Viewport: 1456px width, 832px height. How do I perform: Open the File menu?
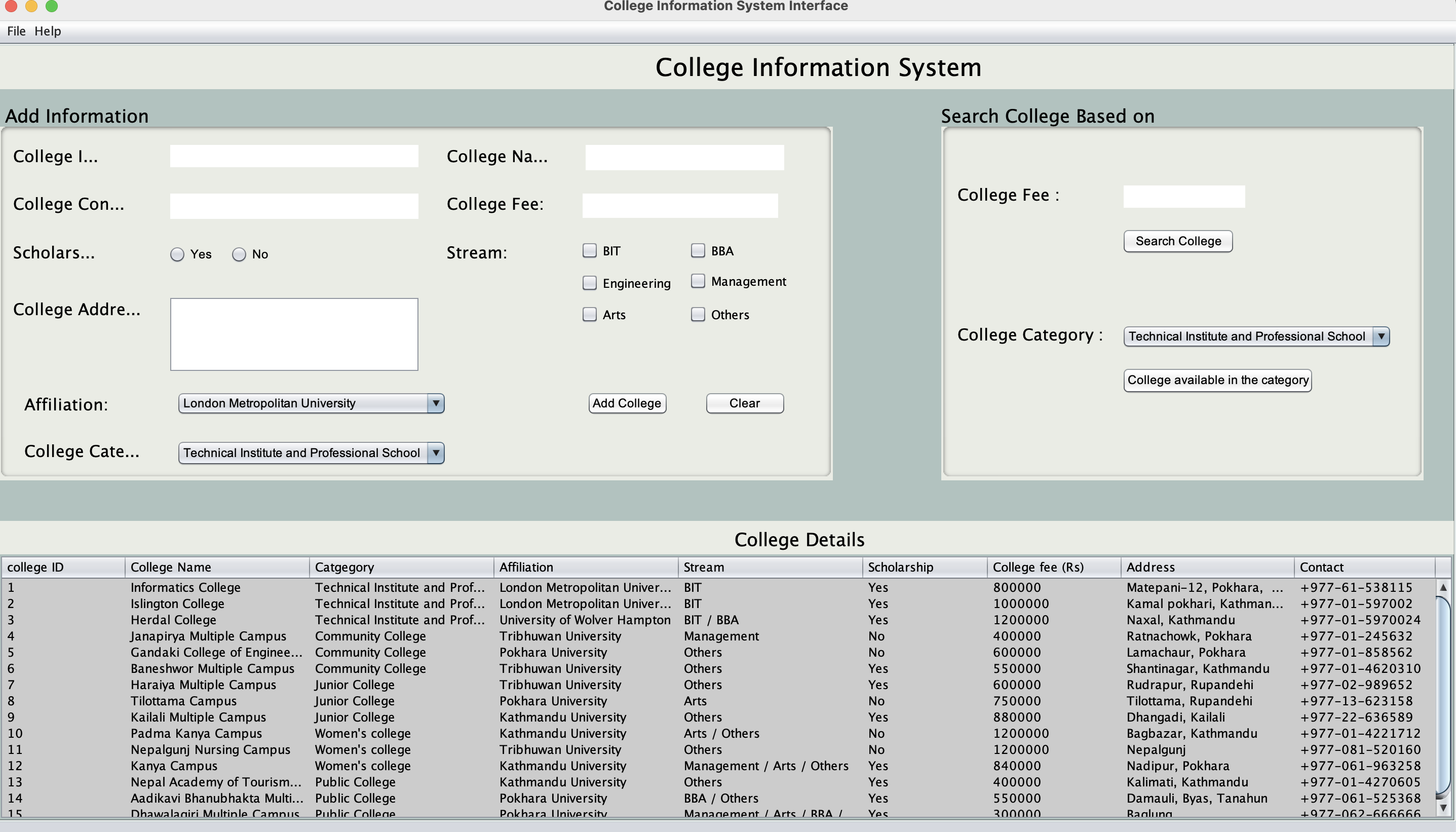pyautogui.click(x=16, y=31)
